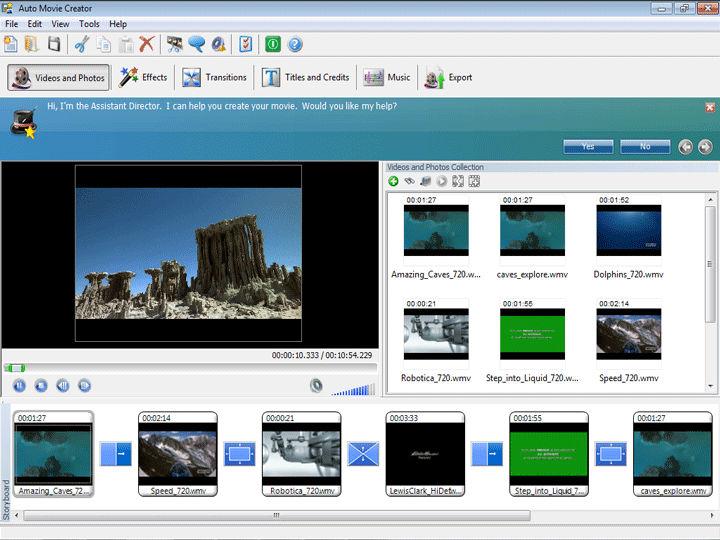Click the blue speech bubble toolbar icon
Image resolution: width=720 pixels, height=540 pixels.
coord(196,44)
